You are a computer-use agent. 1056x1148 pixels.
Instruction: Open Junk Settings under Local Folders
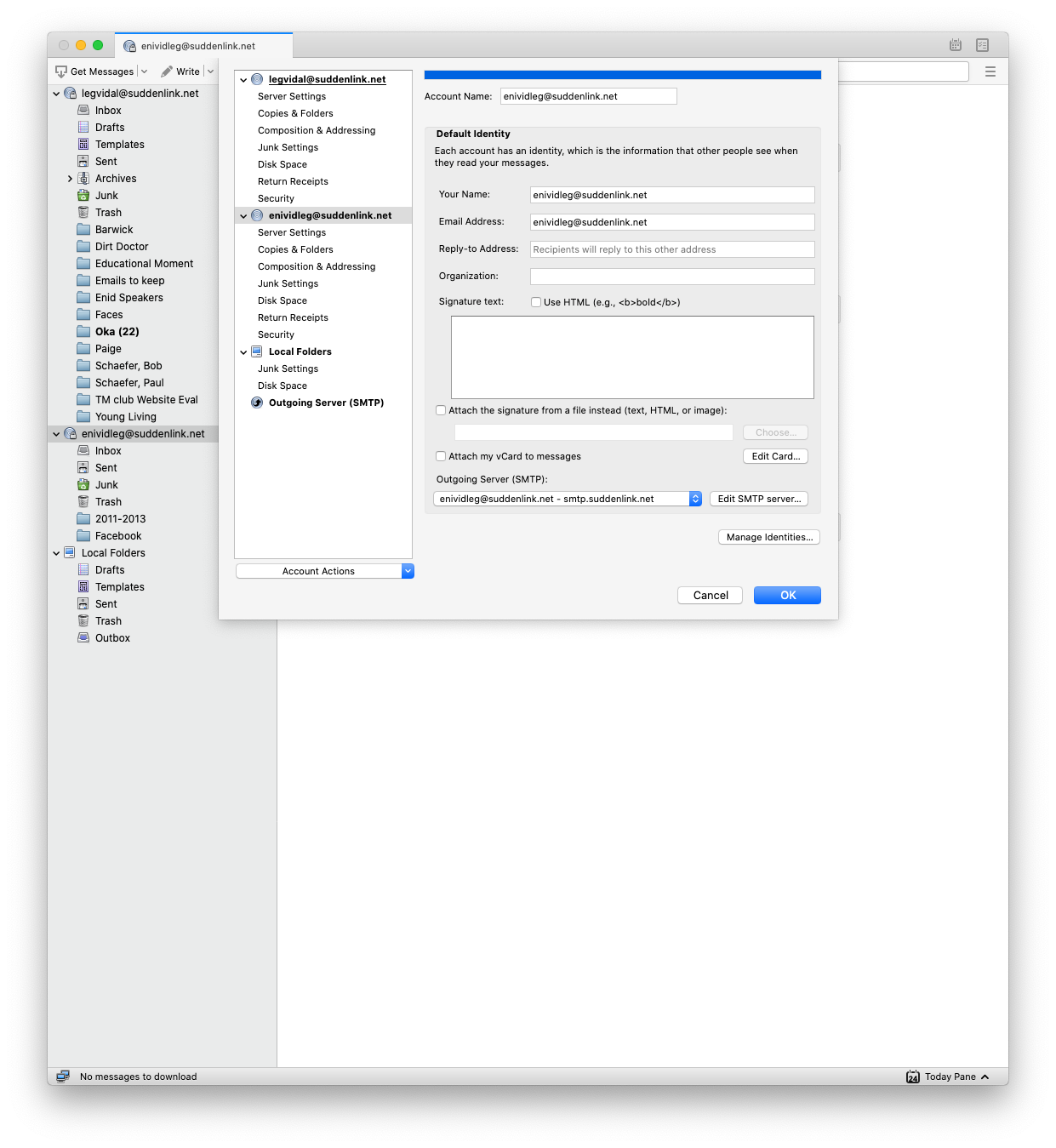[x=288, y=368]
